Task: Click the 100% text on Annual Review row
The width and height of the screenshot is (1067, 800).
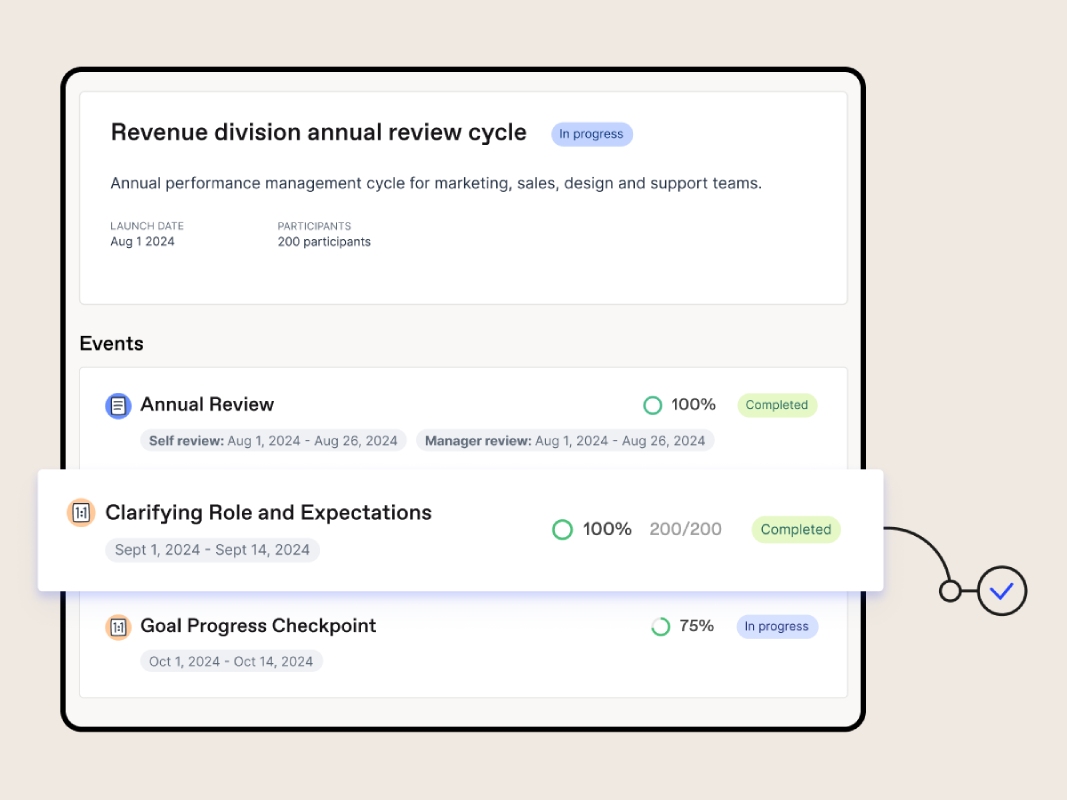Action: pyautogui.click(x=693, y=405)
